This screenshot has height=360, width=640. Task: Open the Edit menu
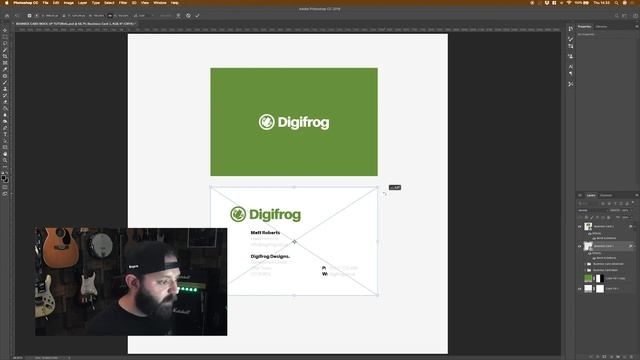[x=56, y=3]
